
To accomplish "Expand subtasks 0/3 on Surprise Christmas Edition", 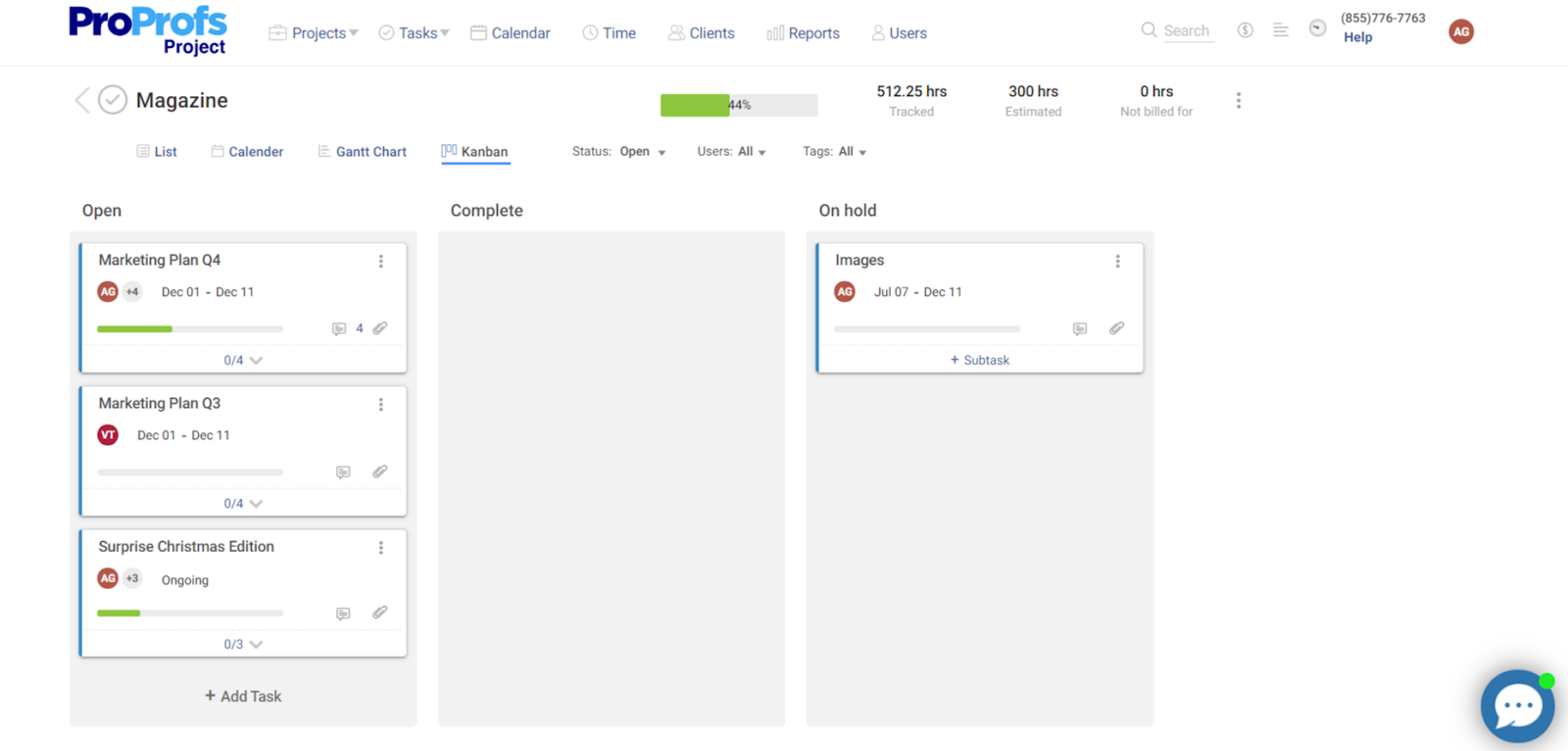I will [x=243, y=644].
